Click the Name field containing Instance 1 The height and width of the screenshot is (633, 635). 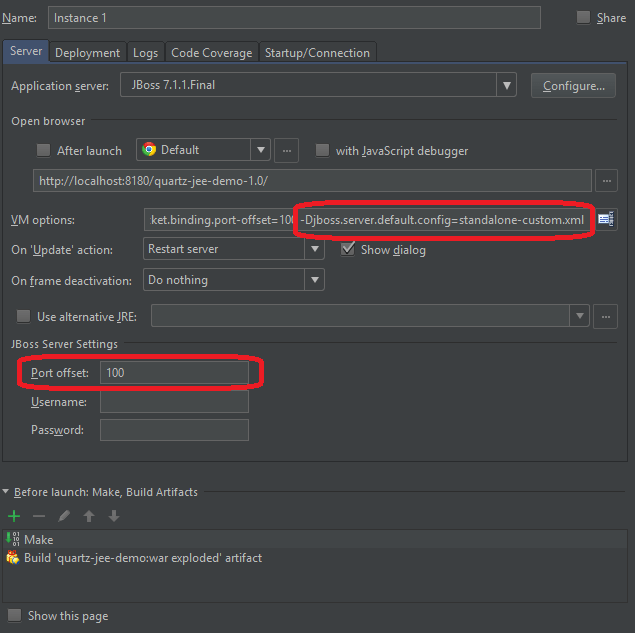294,18
